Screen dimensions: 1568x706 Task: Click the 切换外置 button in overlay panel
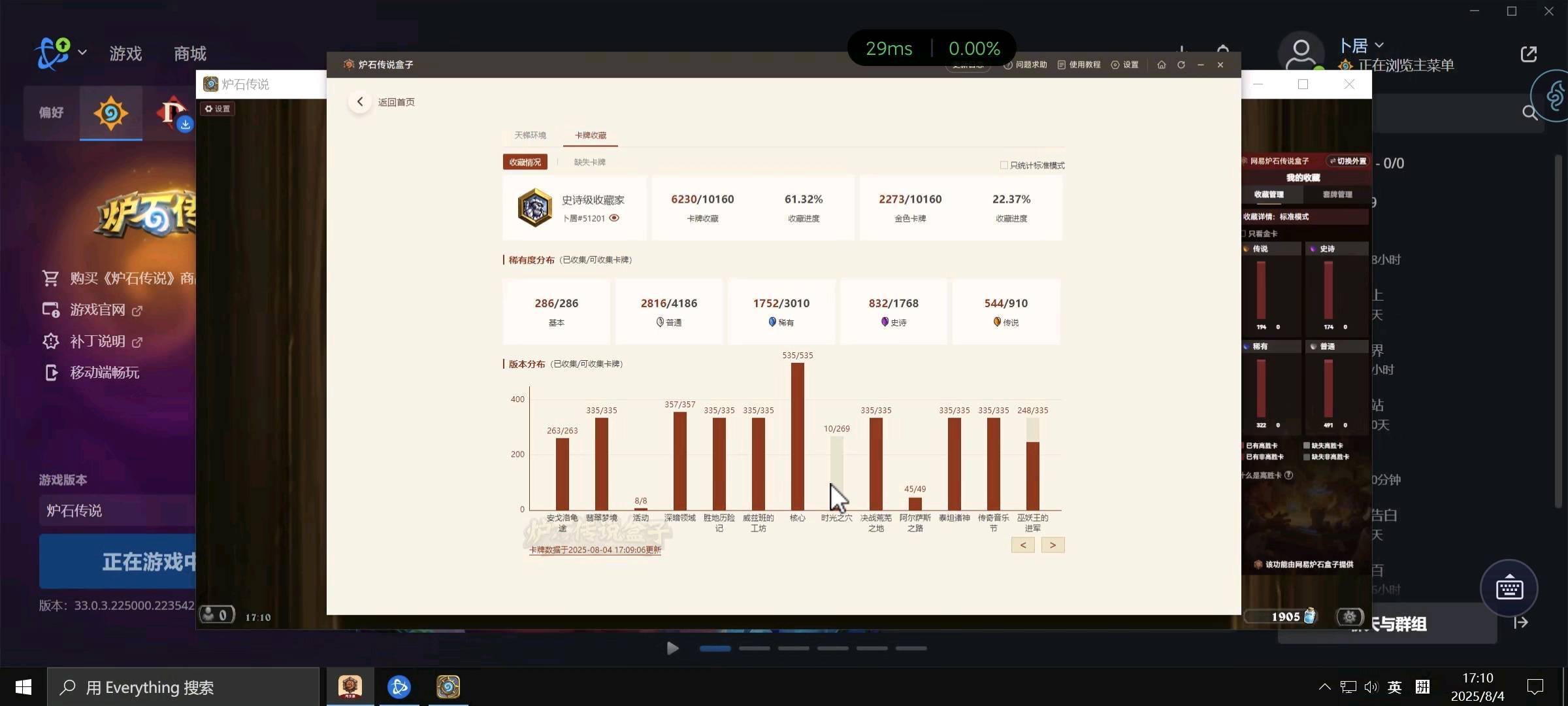point(1348,161)
